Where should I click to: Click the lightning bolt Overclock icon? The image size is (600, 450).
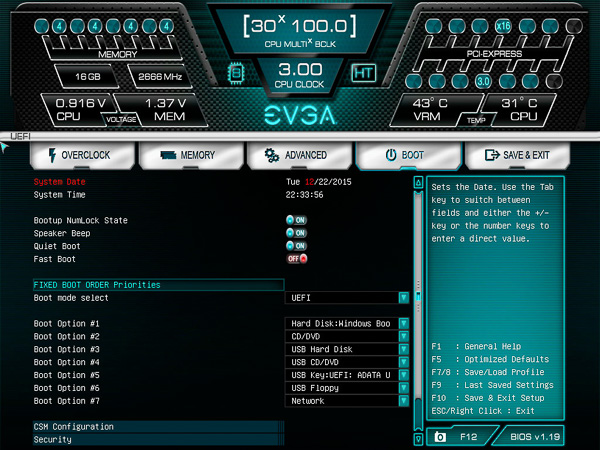[52, 155]
